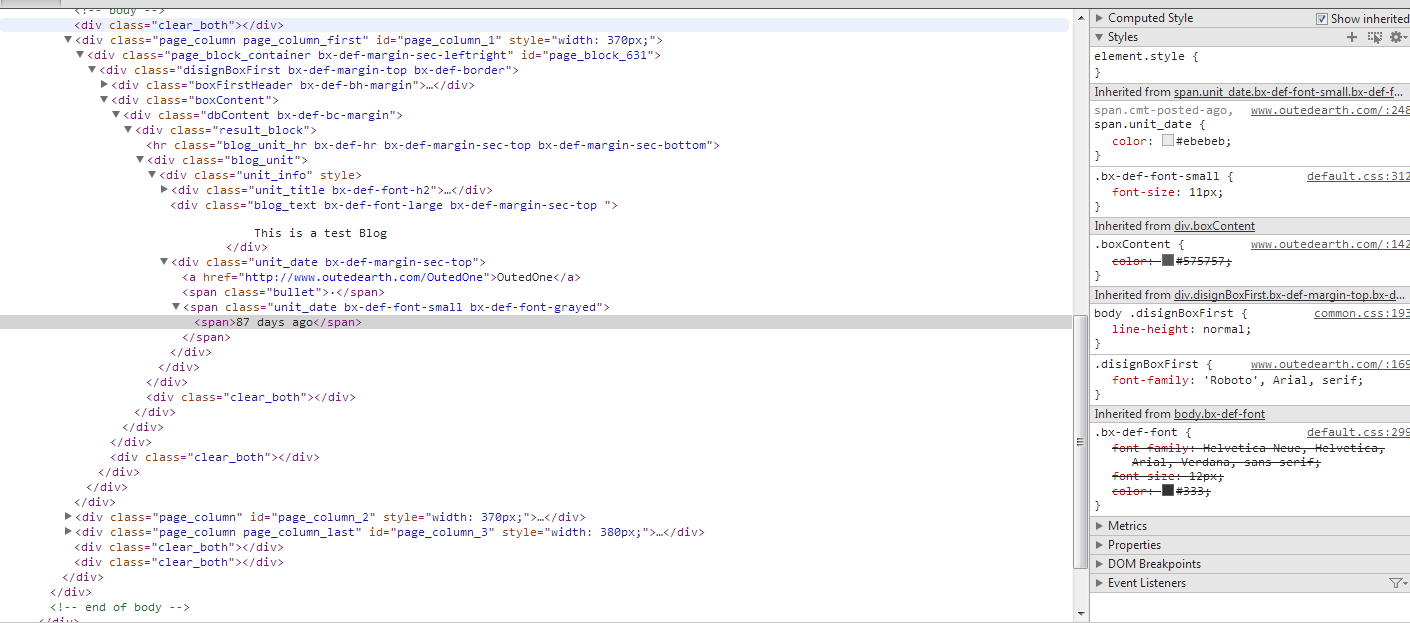Uncheck the Show inherited checkbox
Viewport: 1410px width, 623px height.
tap(1321, 18)
